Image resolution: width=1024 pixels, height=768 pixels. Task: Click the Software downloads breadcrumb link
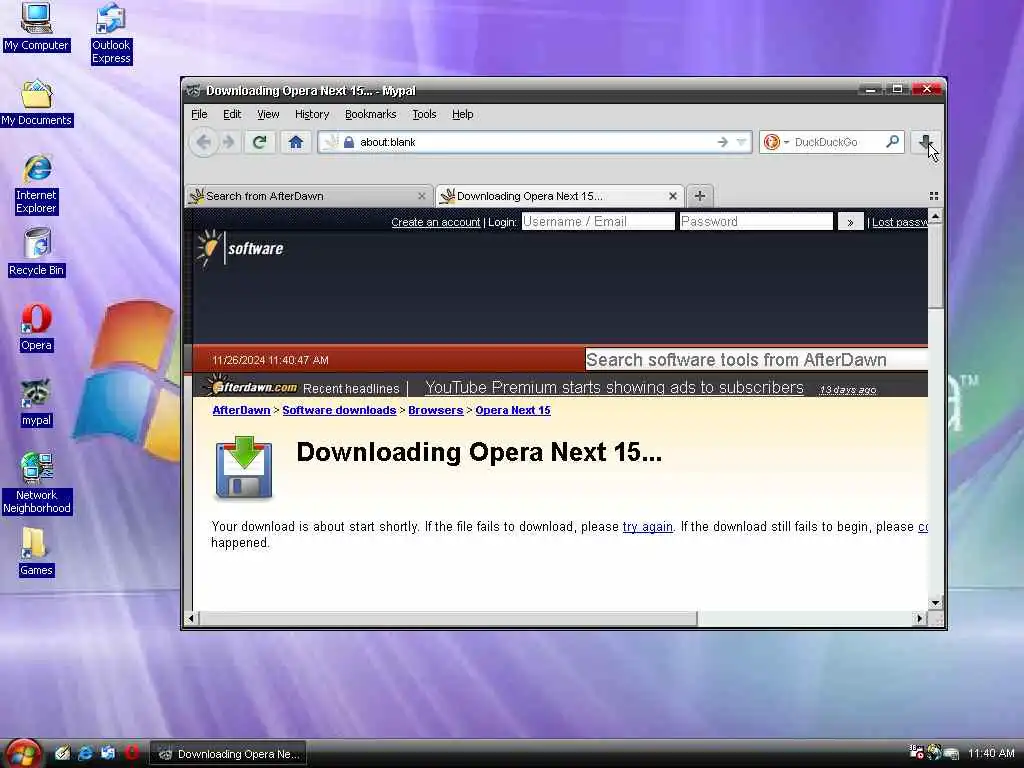click(339, 410)
